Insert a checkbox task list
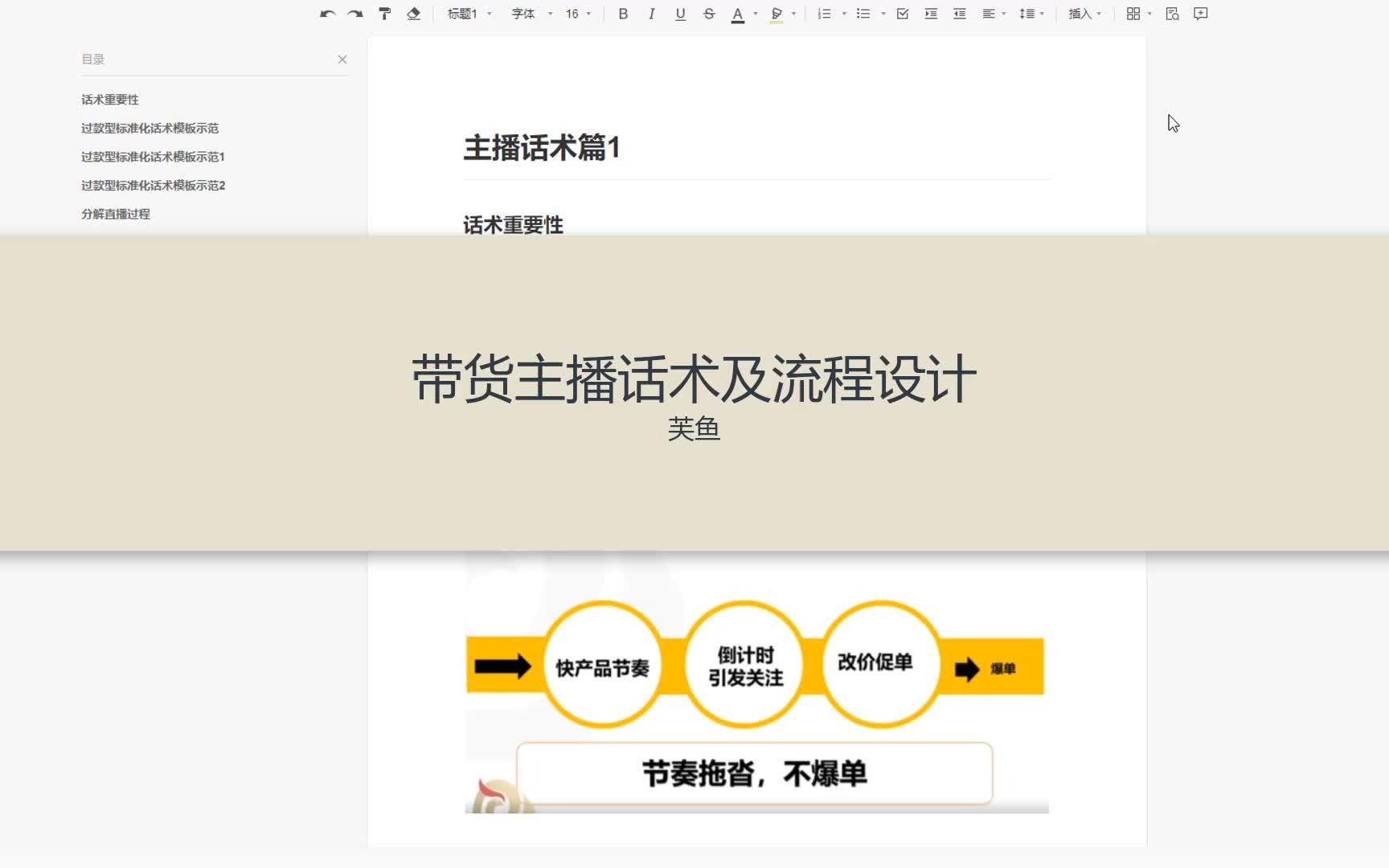The image size is (1389, 868). click(903, 14)
